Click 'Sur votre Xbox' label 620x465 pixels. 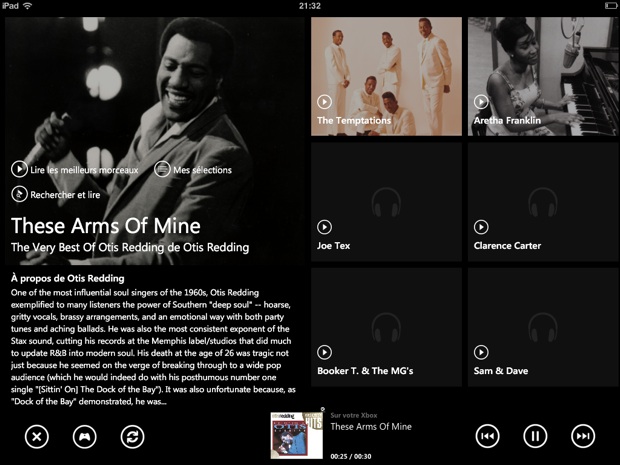tap(354, 416)
